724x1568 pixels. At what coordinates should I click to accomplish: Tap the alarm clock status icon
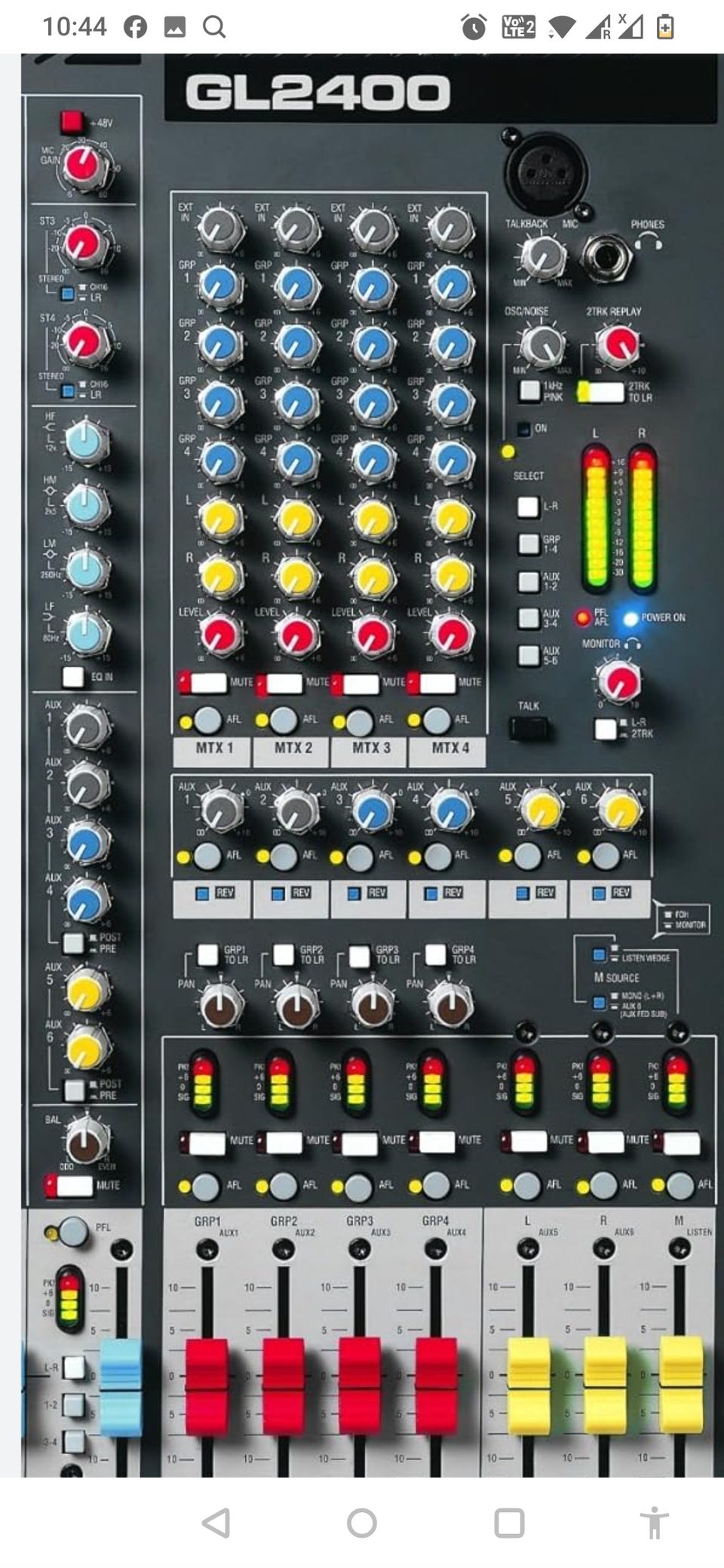pos(474,27)
